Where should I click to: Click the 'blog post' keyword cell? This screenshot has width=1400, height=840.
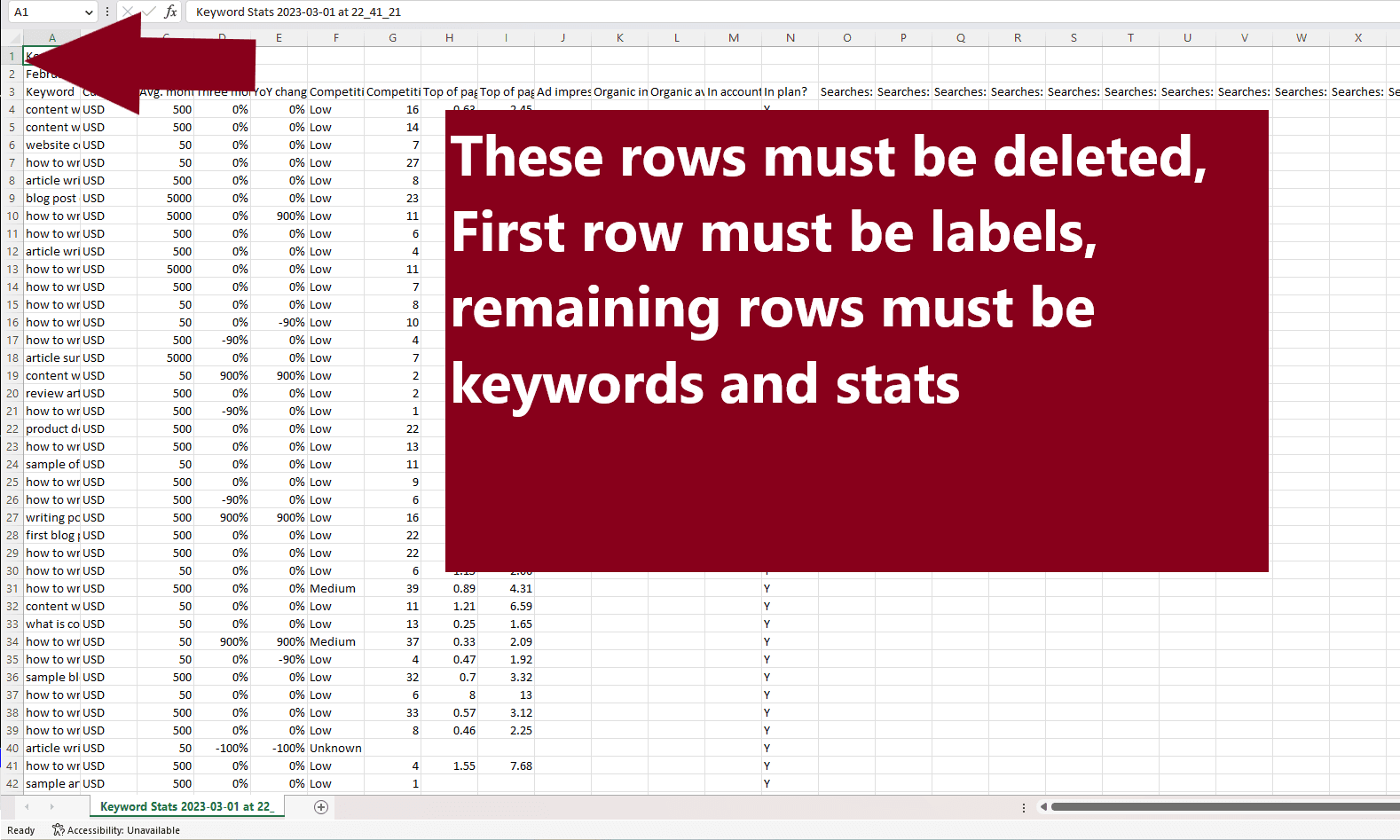coord(51,198)
